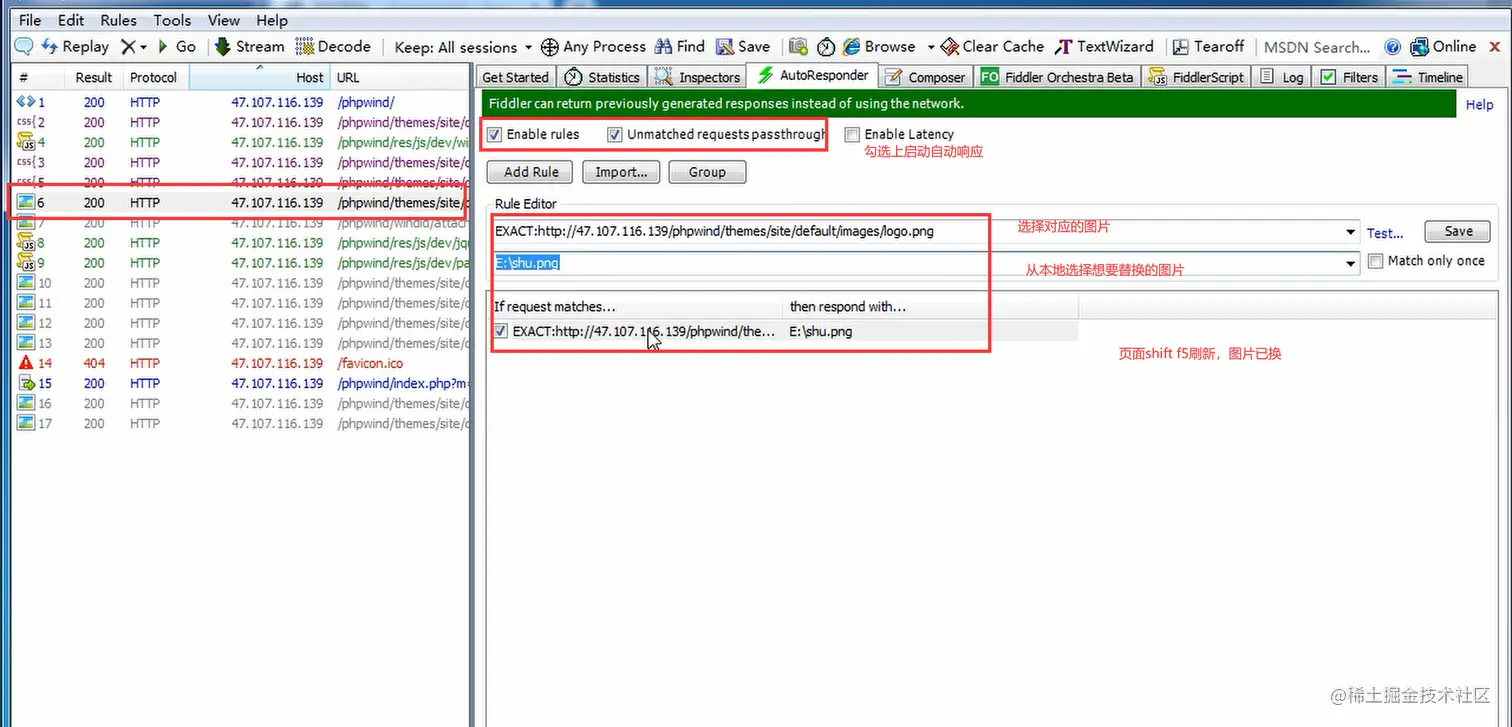Click the timer clock icon in toolbar
1512x727 pixels.
826,47
